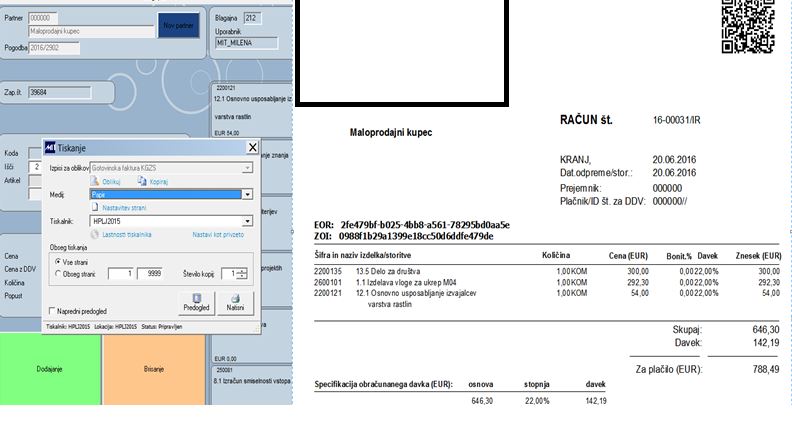Expand the Medij dropdown list
This screenshot has height=428, width=792.
point(248,194)
